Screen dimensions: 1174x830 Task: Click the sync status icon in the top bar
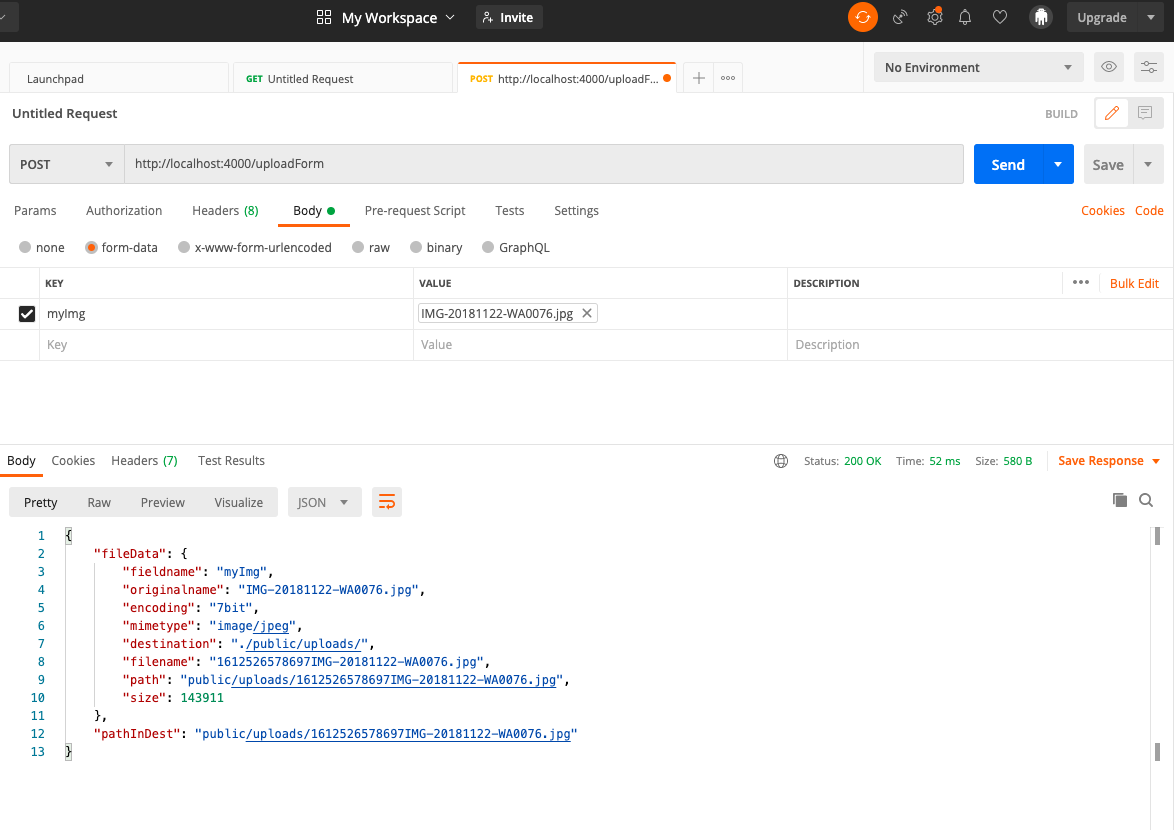(862, 17)
